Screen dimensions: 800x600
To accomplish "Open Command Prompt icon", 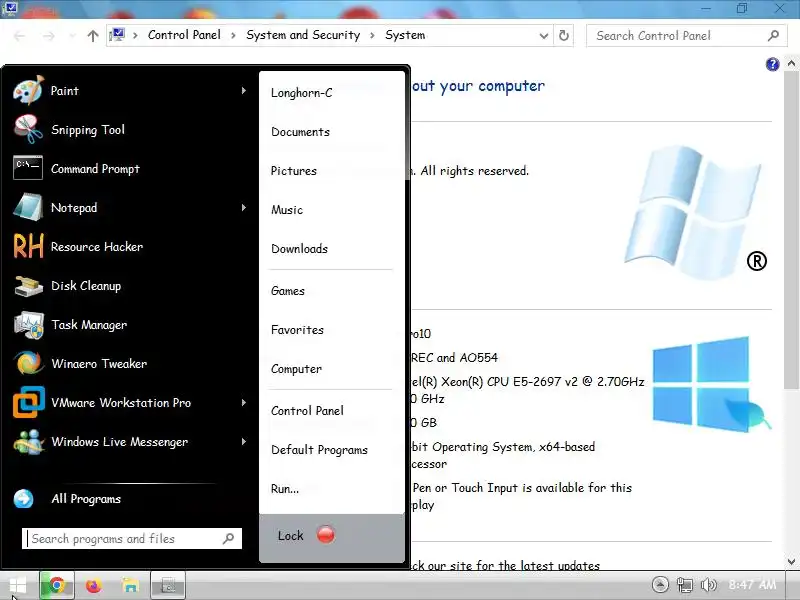I will pyautogui.click(x=28, y=168).
